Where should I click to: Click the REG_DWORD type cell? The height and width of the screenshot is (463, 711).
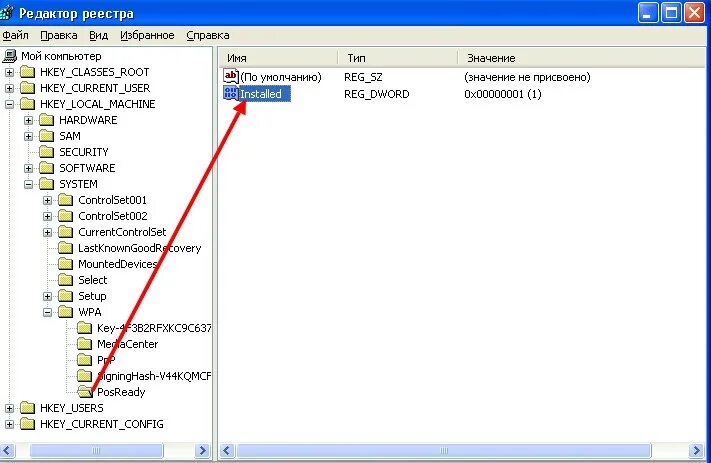point(377,94)
